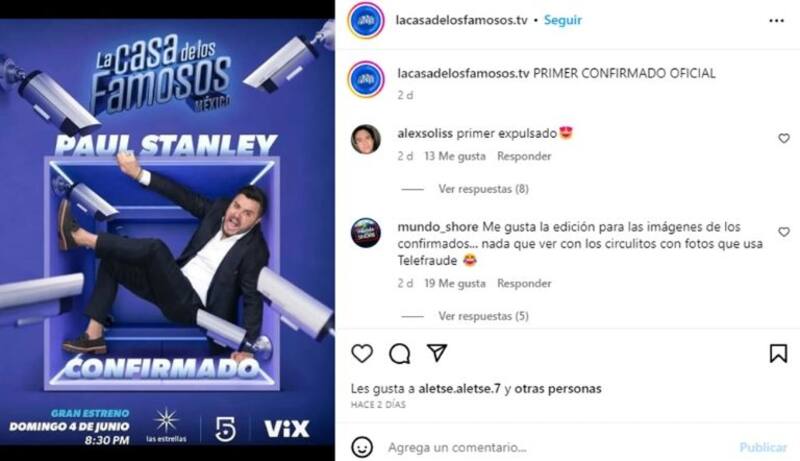
Task: Like mundo_shore comment with small heart
Action: pyautogui.click(x=784, y=232)
